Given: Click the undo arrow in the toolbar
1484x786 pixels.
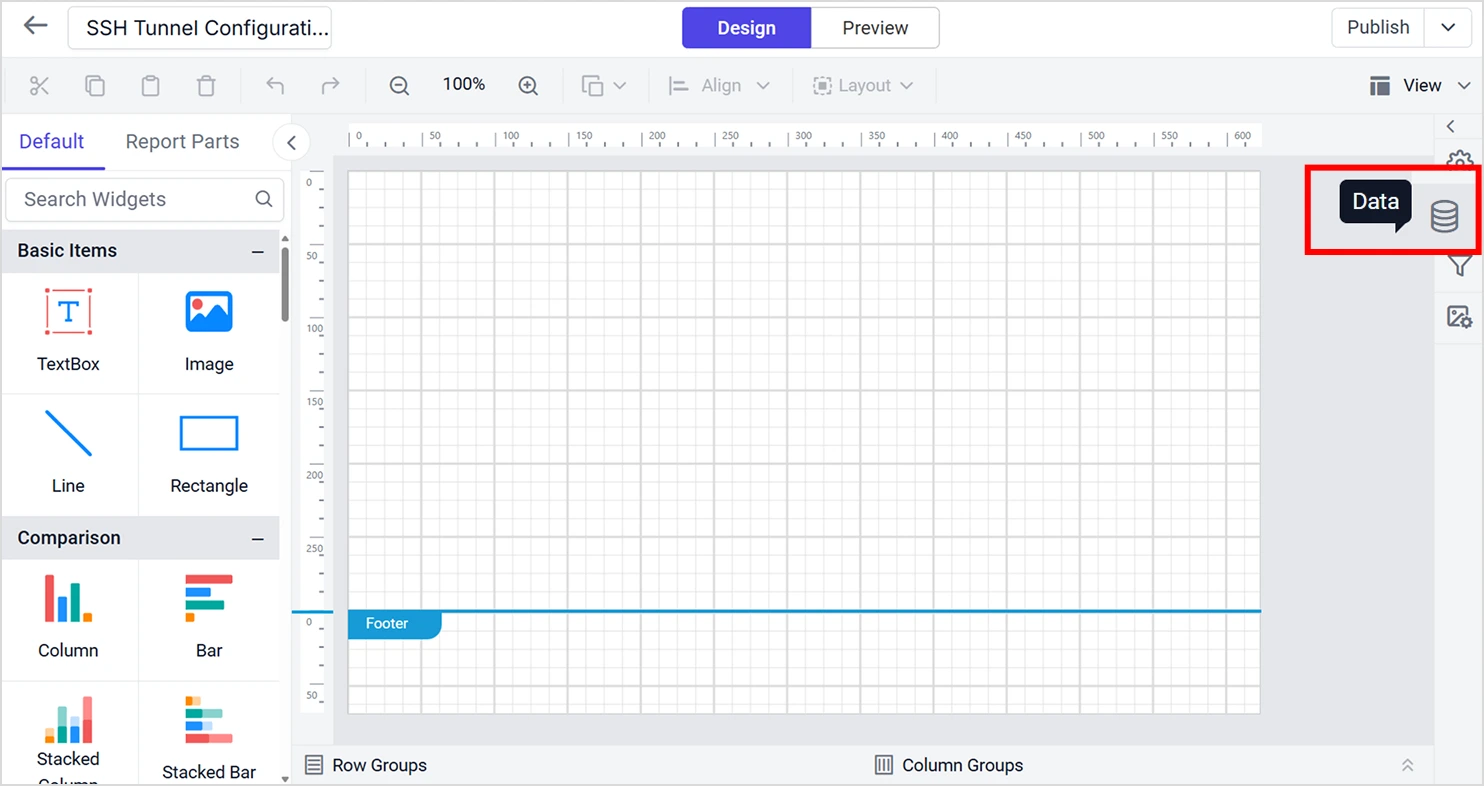Looking at the screenshot, I should pyautogui.click(x=275, y=85).
